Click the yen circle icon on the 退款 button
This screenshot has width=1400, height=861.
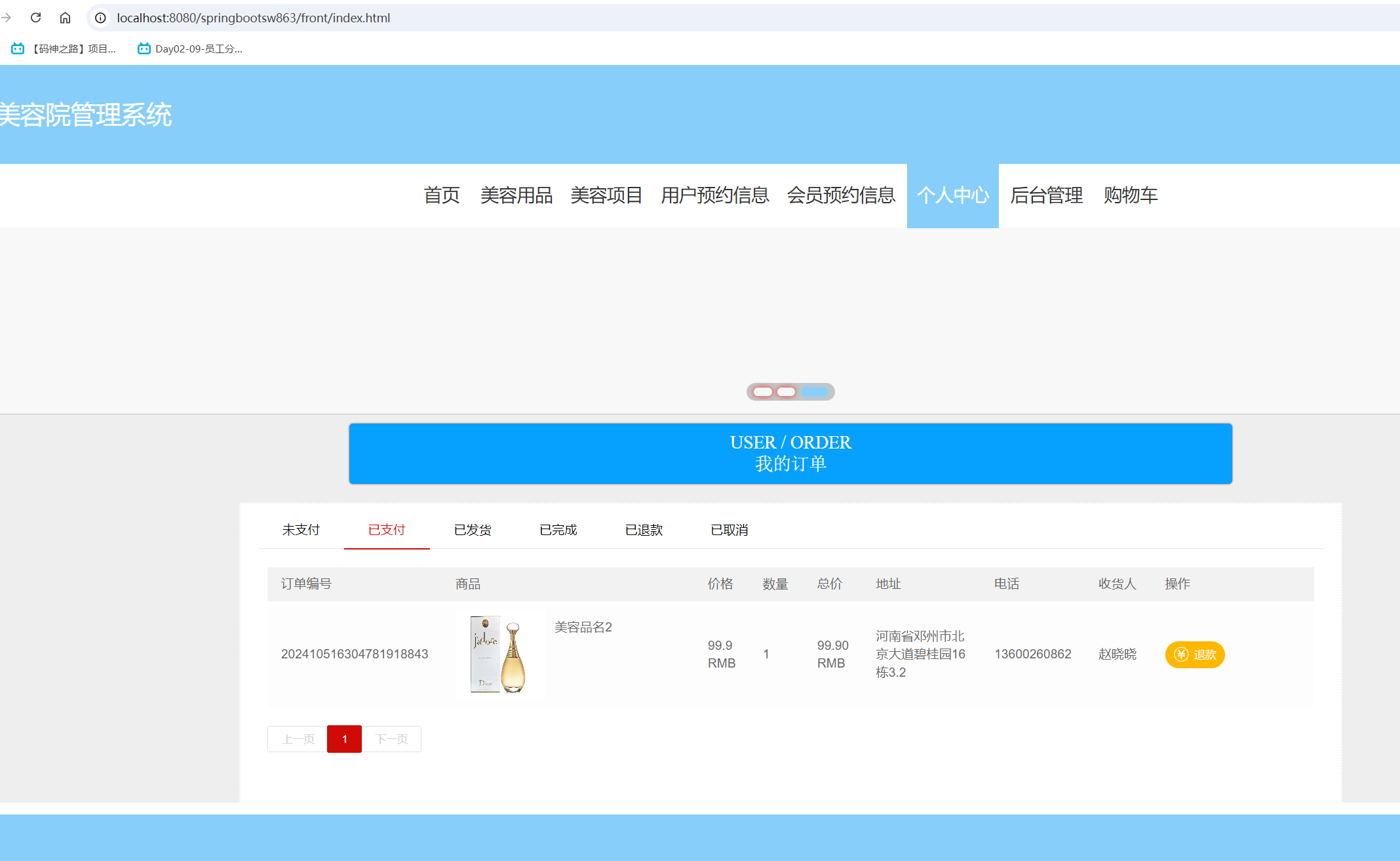pyautogui.click(x=1180, y=654)
